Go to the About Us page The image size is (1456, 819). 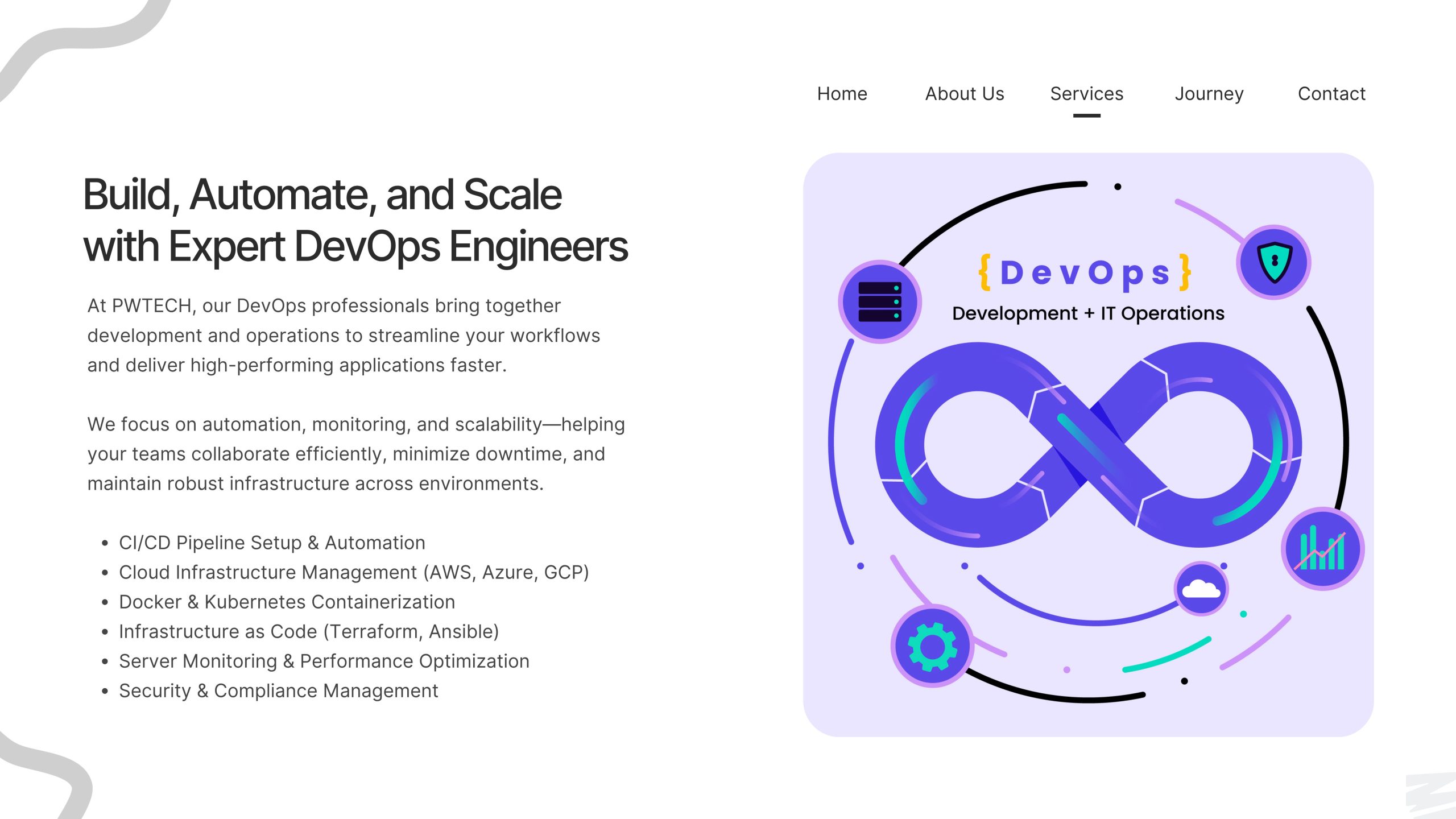point(965,94)
